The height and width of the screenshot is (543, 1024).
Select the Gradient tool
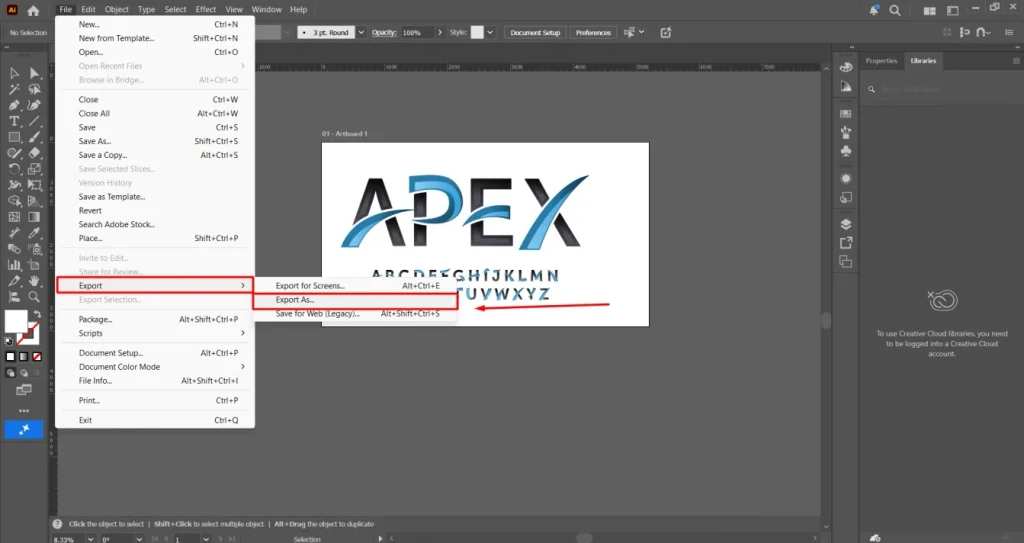(35, 217)
